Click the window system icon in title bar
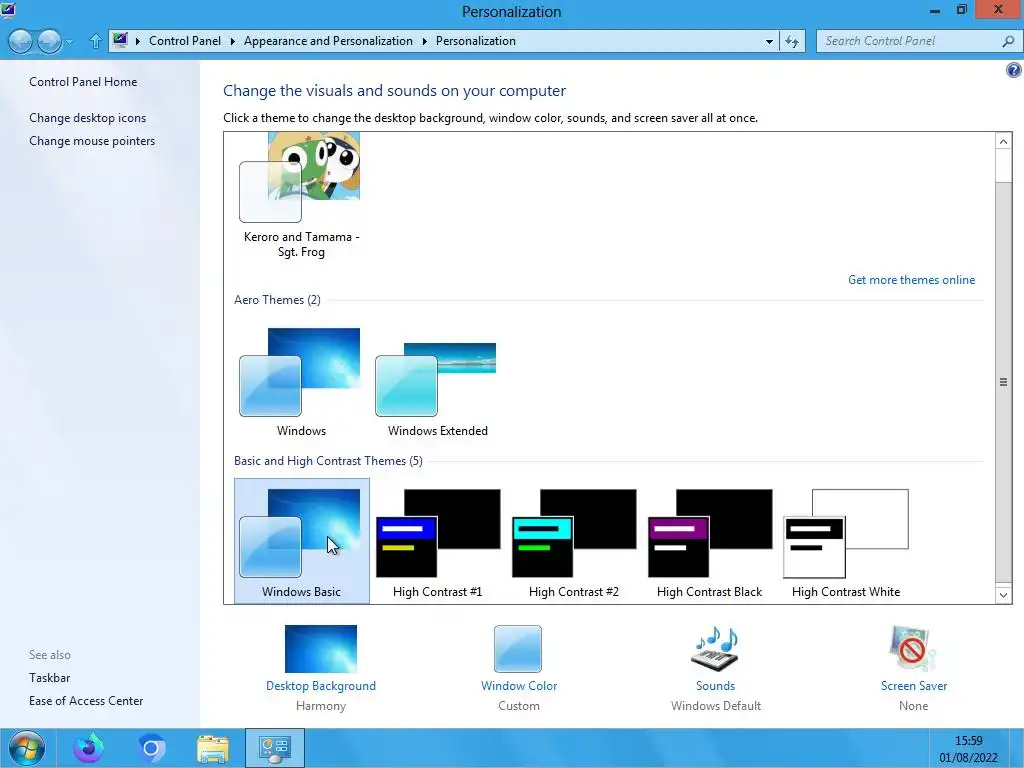1024x768 pixels. 8,10
